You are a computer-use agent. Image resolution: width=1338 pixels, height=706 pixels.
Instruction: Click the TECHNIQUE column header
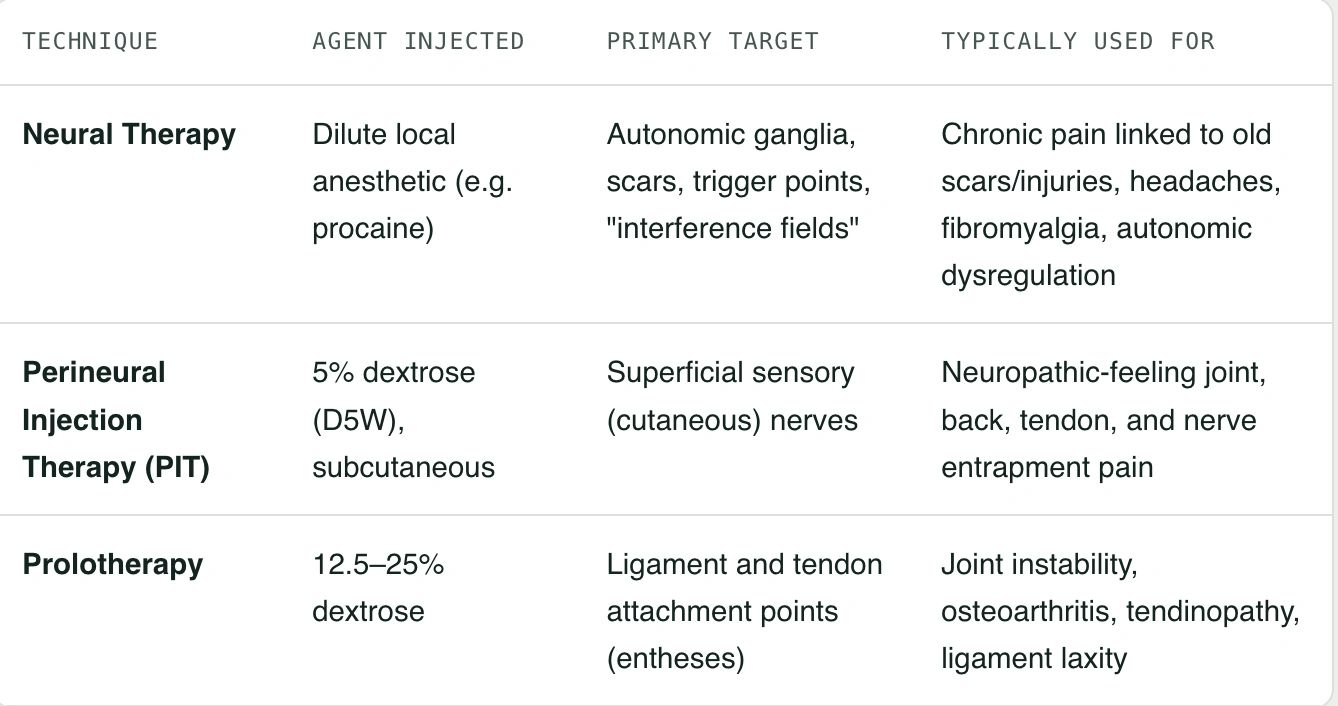point(90,41)
